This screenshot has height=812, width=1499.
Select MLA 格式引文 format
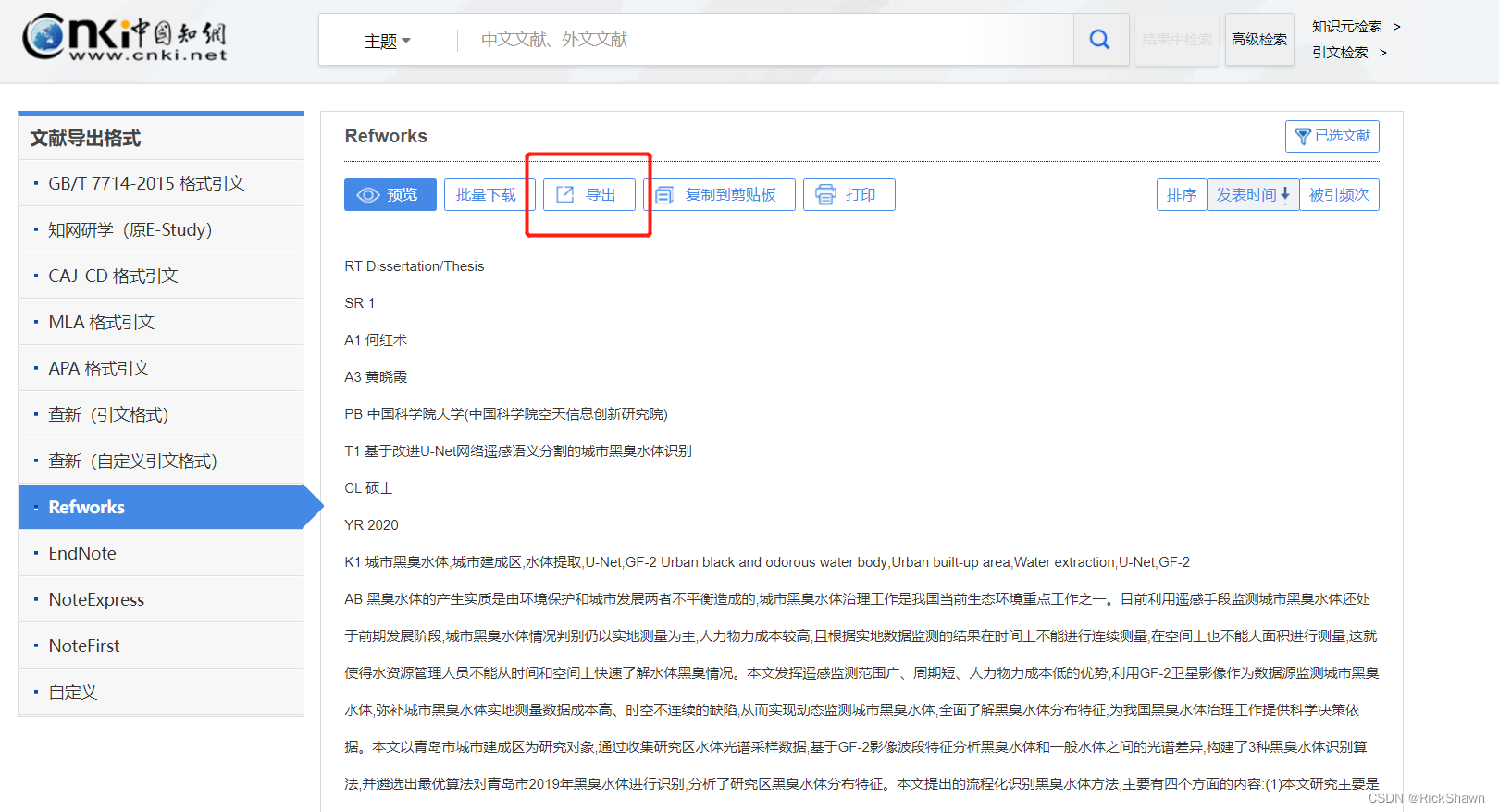tap(161, 322)
